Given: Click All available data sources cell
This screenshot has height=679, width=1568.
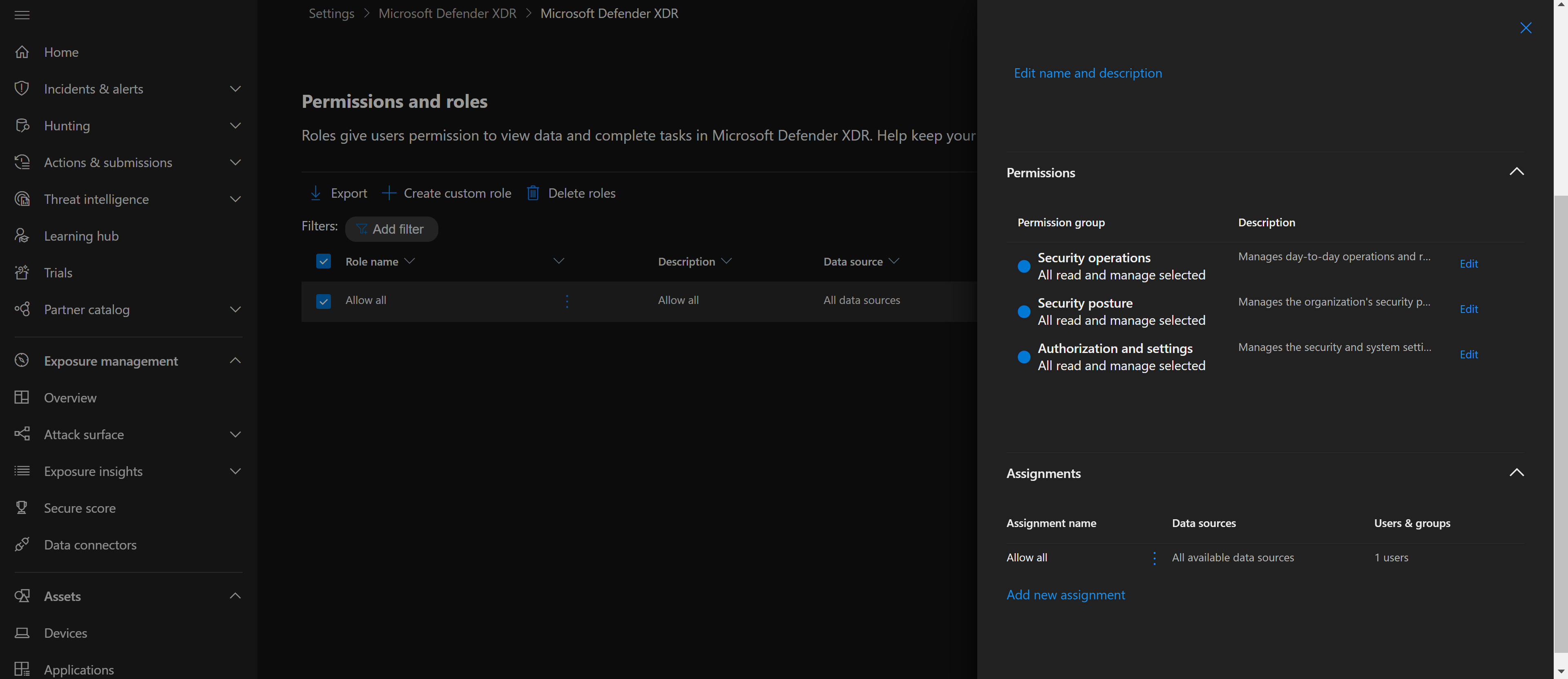Looking at the screenshot, I should coord(1233,558).
